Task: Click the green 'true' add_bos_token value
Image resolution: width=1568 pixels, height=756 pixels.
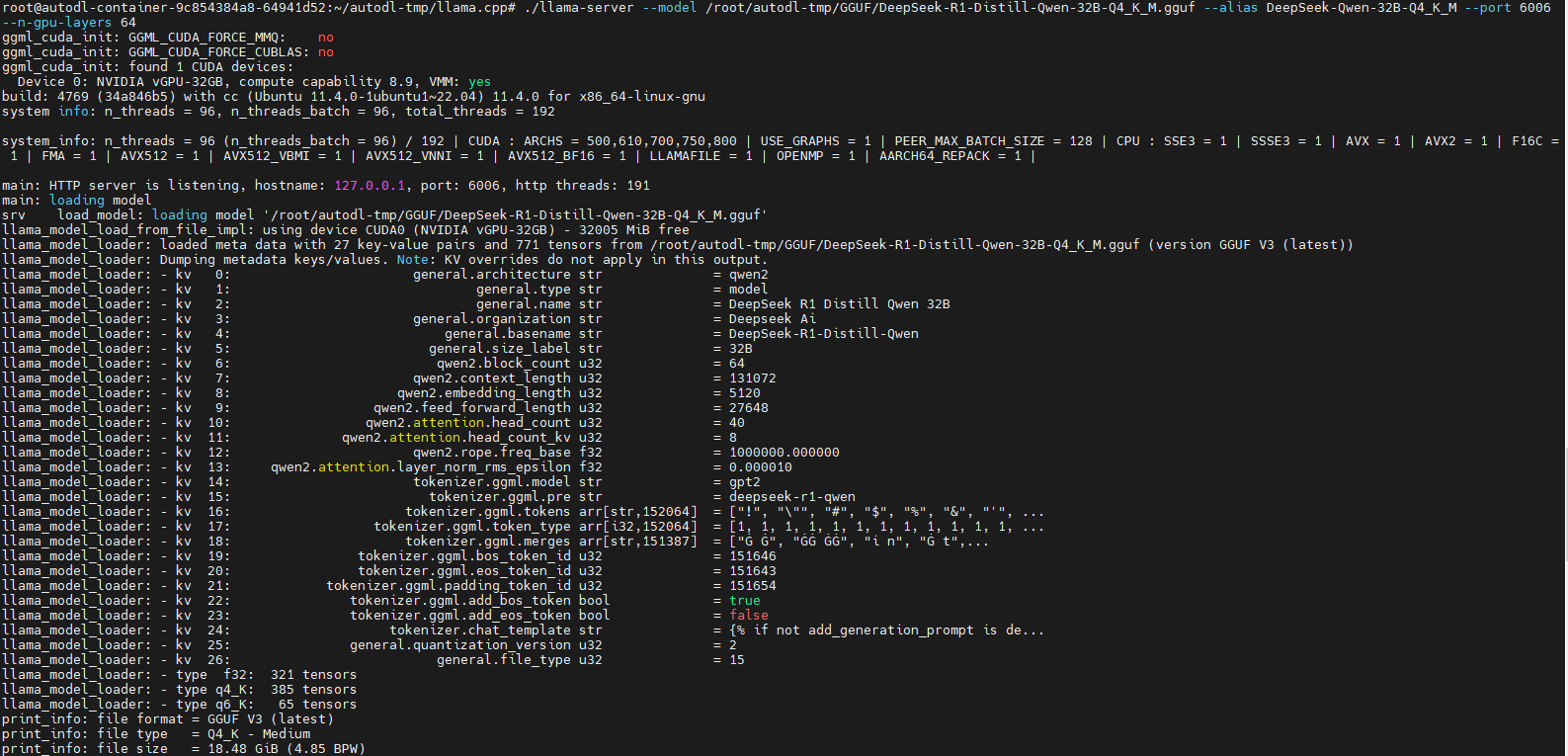Action: pos(745,601)
